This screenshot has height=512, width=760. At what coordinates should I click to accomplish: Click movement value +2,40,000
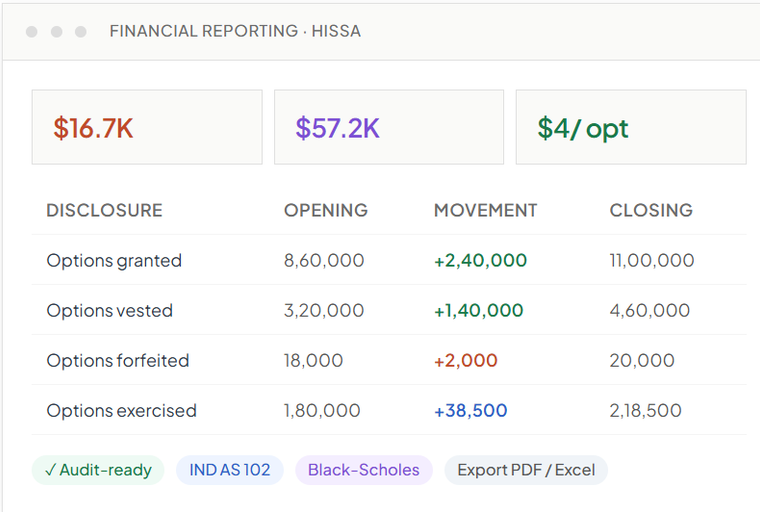pyautogui.click(x=480, y=261)
